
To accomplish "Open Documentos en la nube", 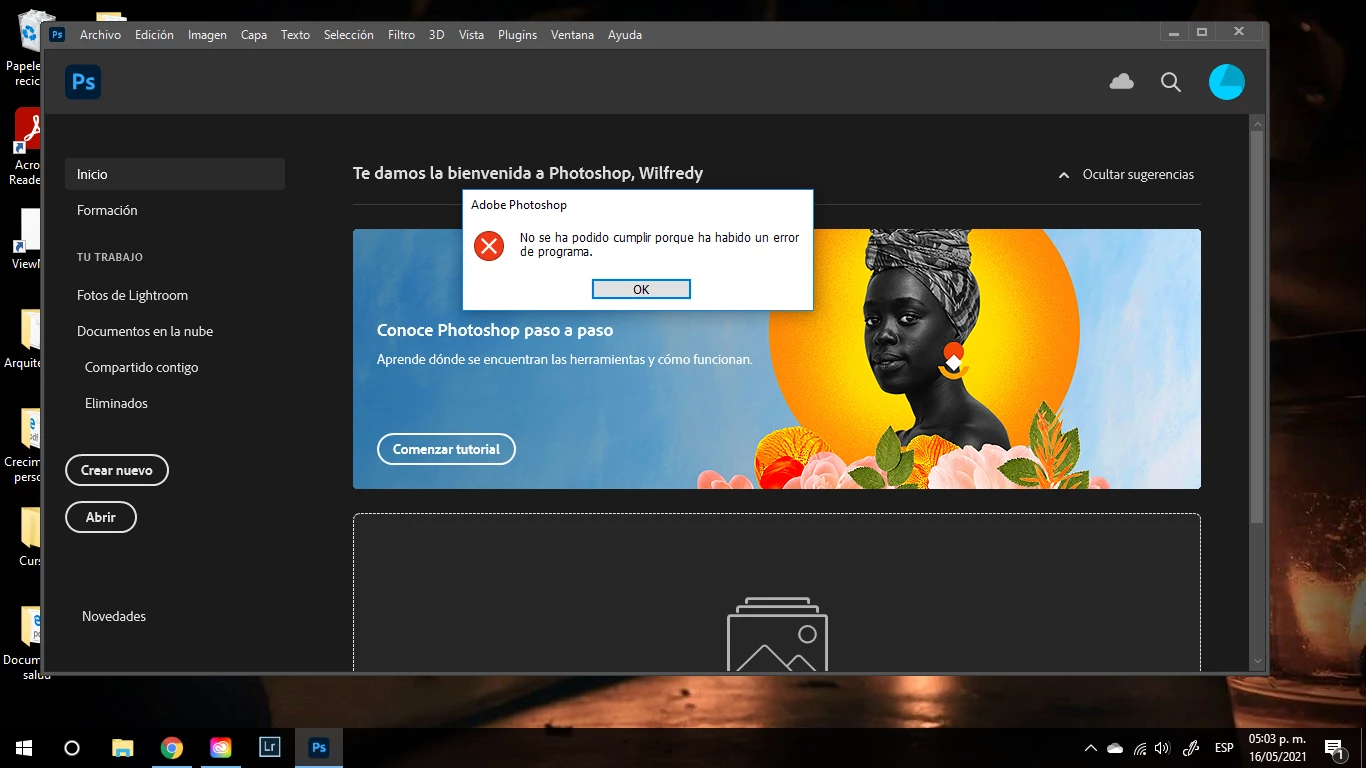I will [x=145, y=331].
